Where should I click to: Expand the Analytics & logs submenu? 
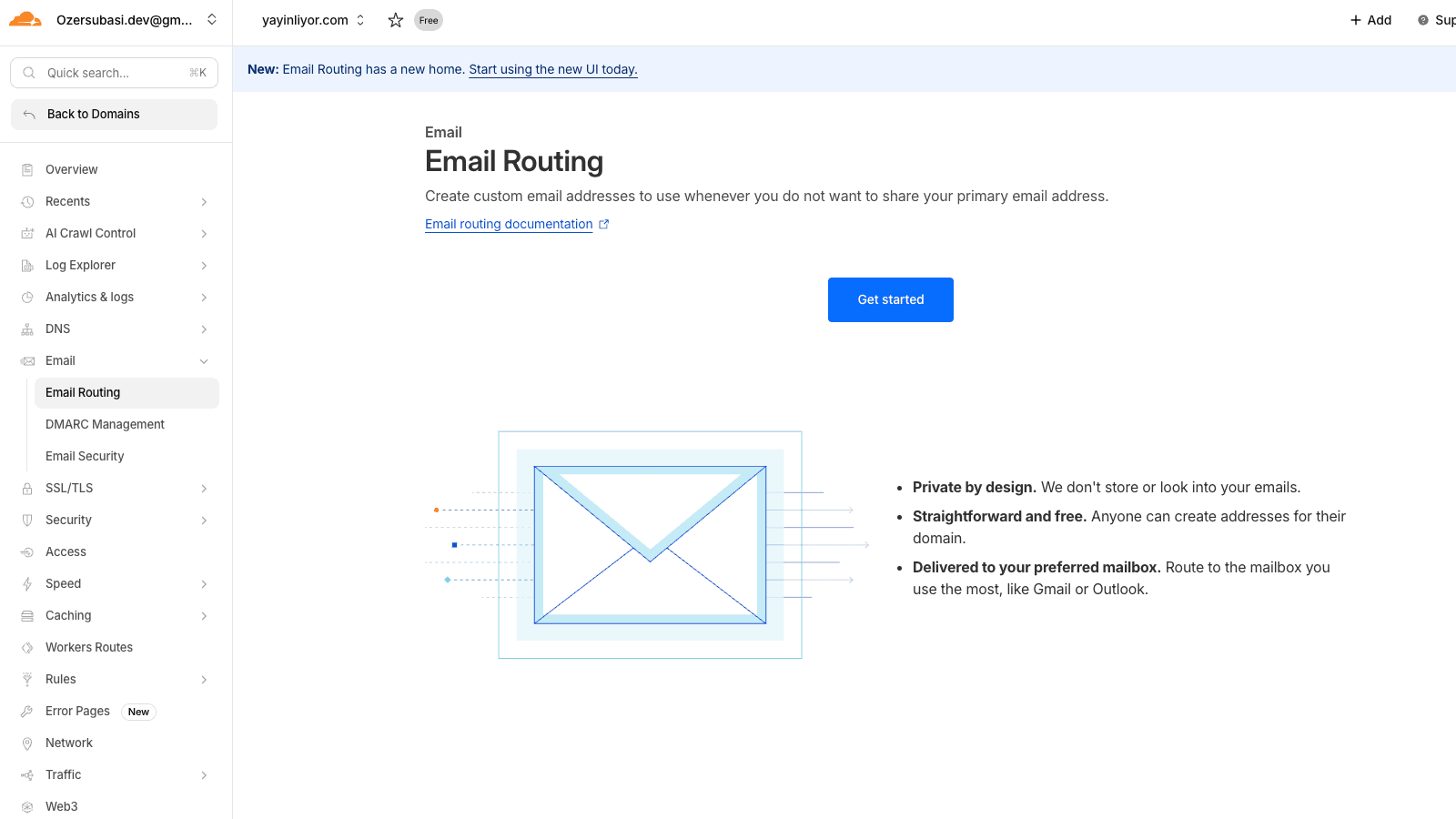(204, 298)
